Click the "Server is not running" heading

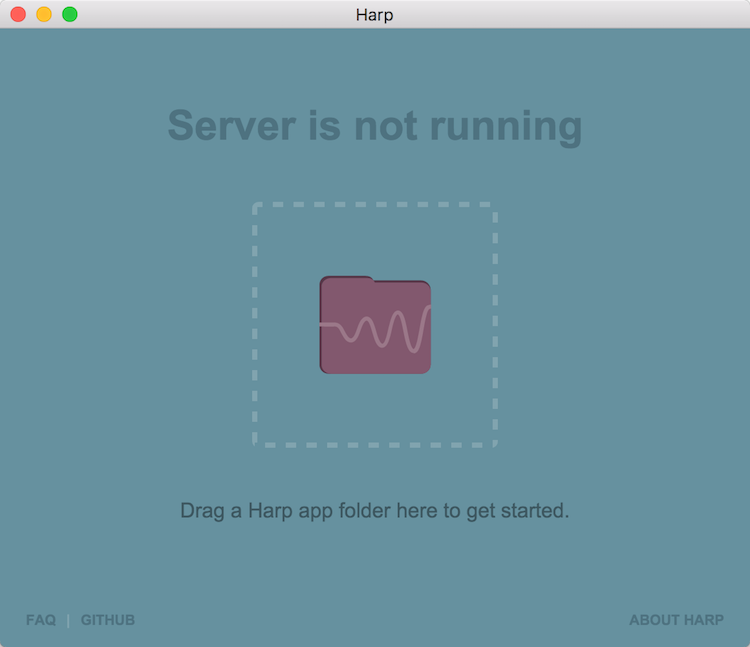click(375, 126)
